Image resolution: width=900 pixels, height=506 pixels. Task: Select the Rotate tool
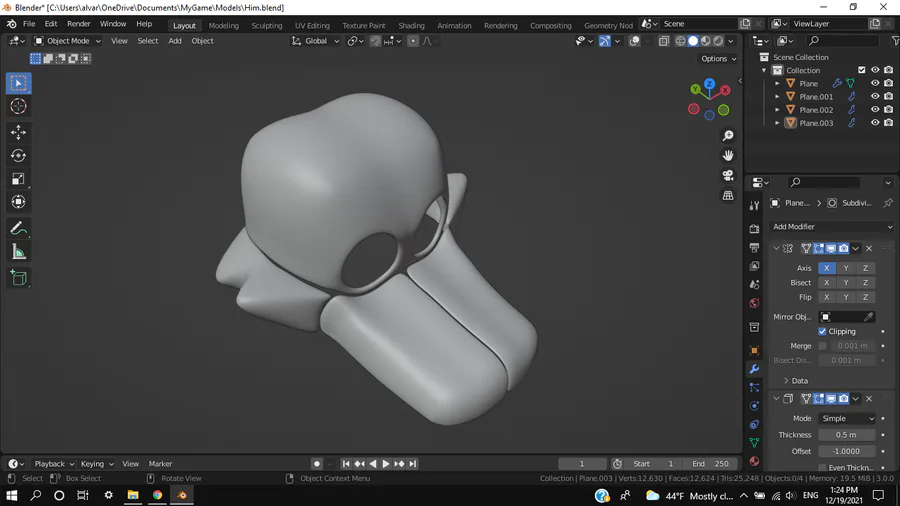point(18,155)
